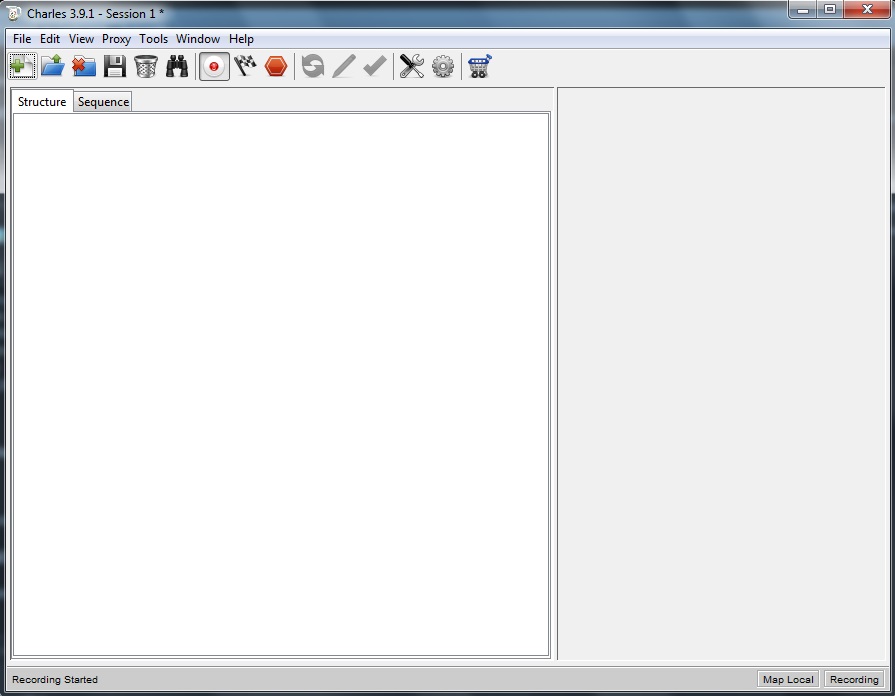Image resolution: width=895 pixels, height=696 pixels.
Task: Open Settings with the gear icon
Action: (443, 66)
